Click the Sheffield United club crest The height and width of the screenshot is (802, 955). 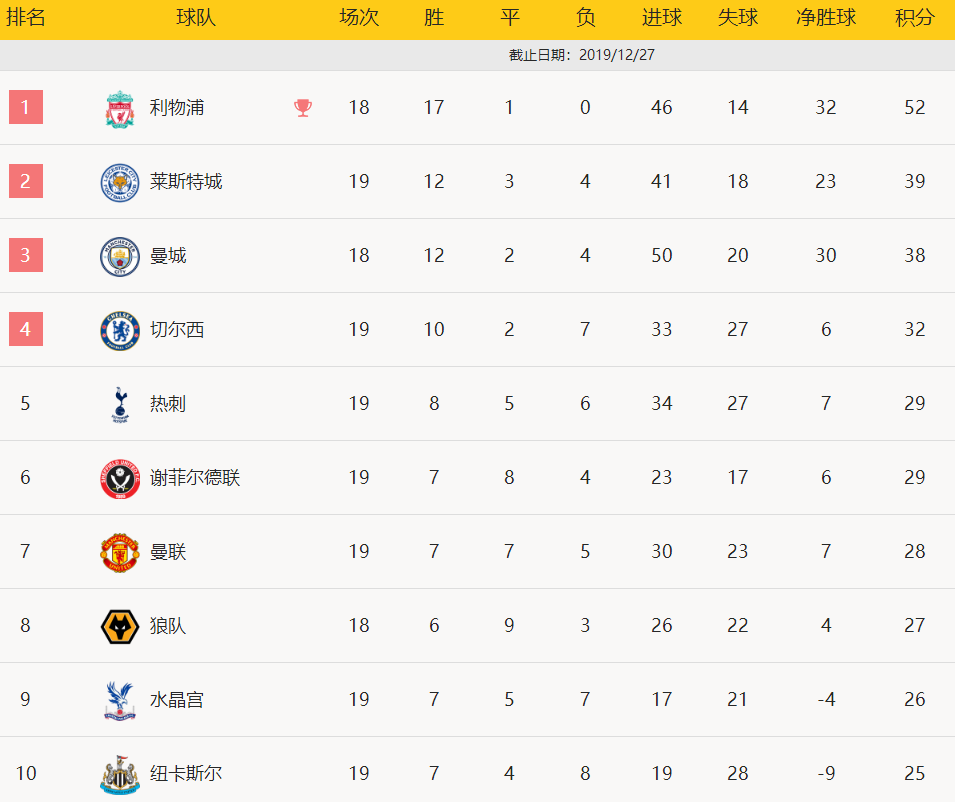(120, 479)
